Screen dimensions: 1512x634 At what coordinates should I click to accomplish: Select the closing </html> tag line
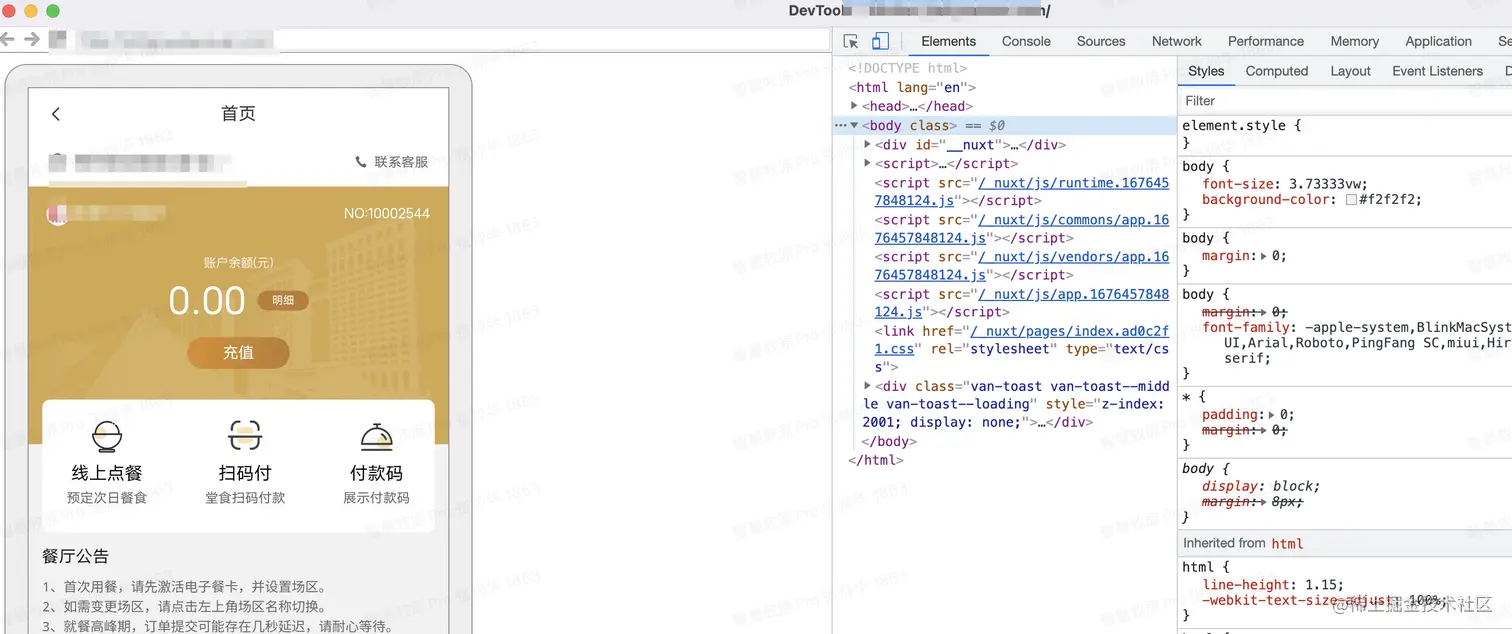click(x=876, y=460)
